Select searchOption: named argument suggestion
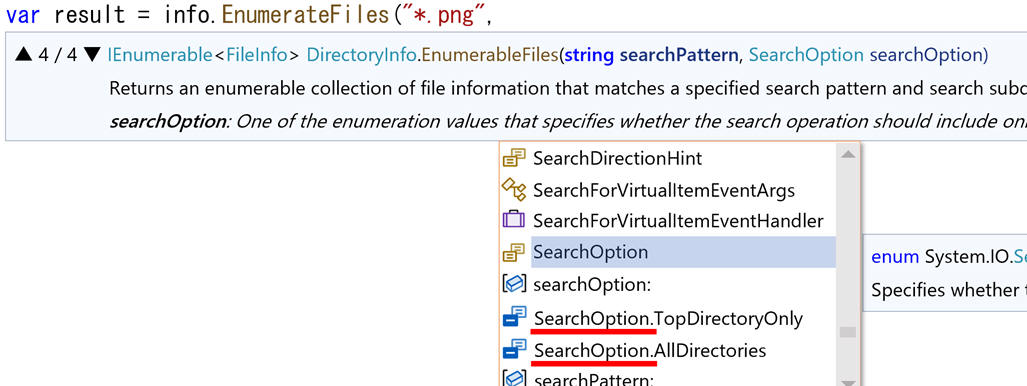This screenshot has width=1027, height=386. click(x=591, y=285)
